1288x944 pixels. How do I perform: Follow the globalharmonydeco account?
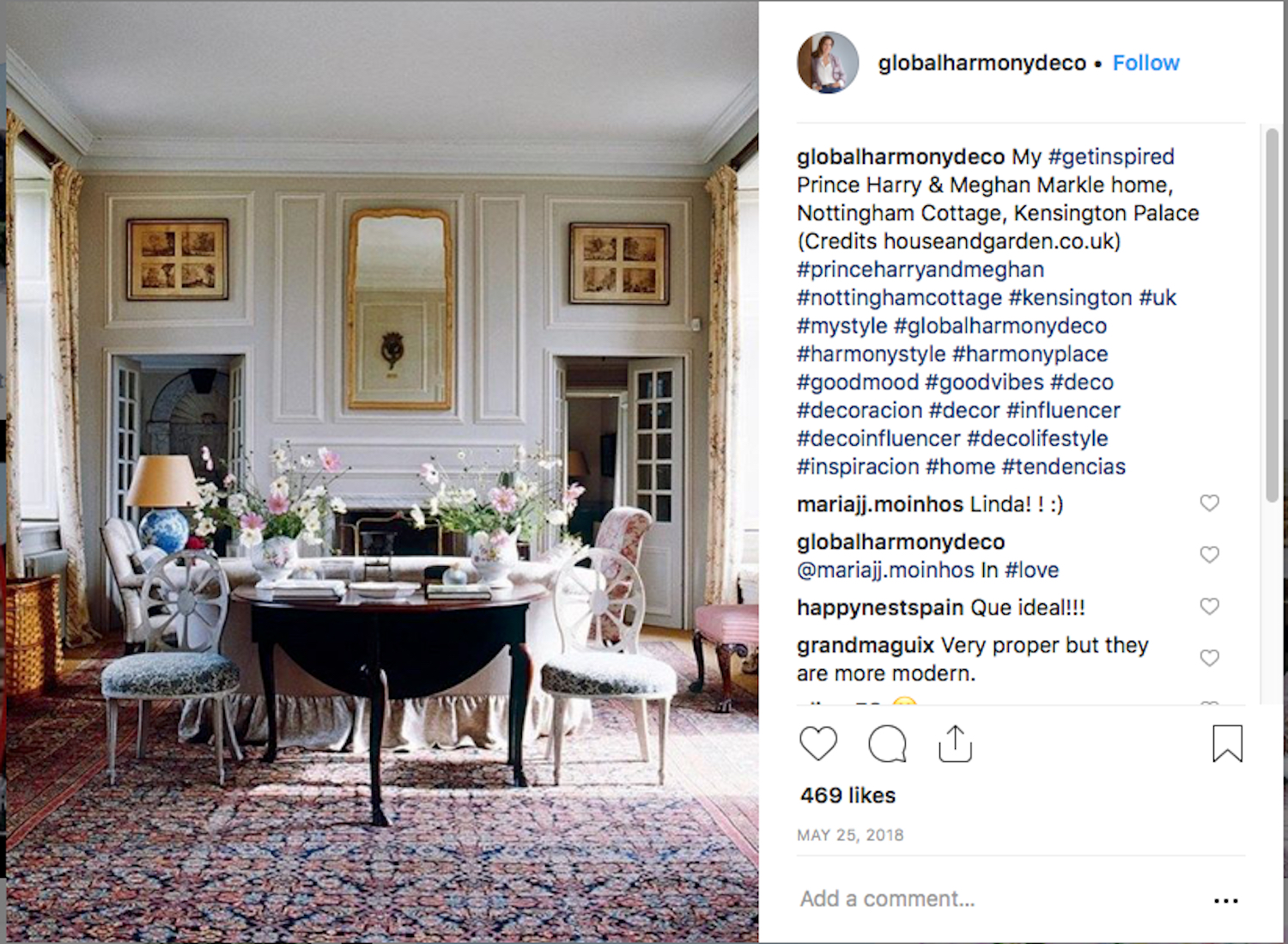click(1145, 63)
